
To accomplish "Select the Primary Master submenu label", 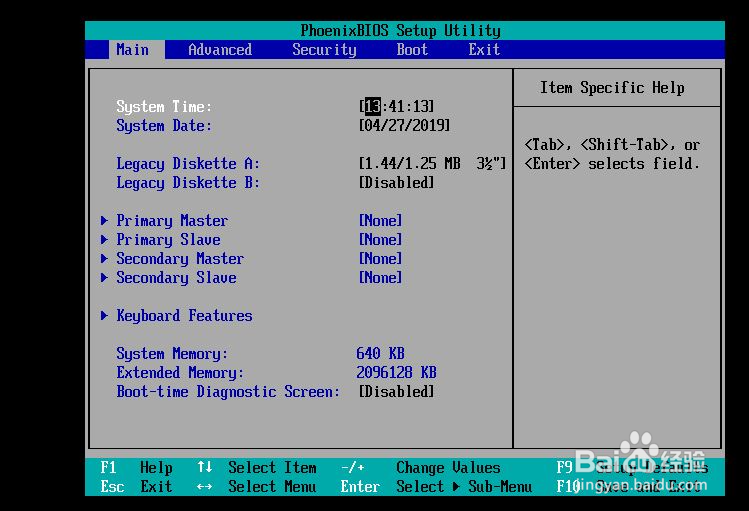I will pyautogui.click(x=172, y=221).
